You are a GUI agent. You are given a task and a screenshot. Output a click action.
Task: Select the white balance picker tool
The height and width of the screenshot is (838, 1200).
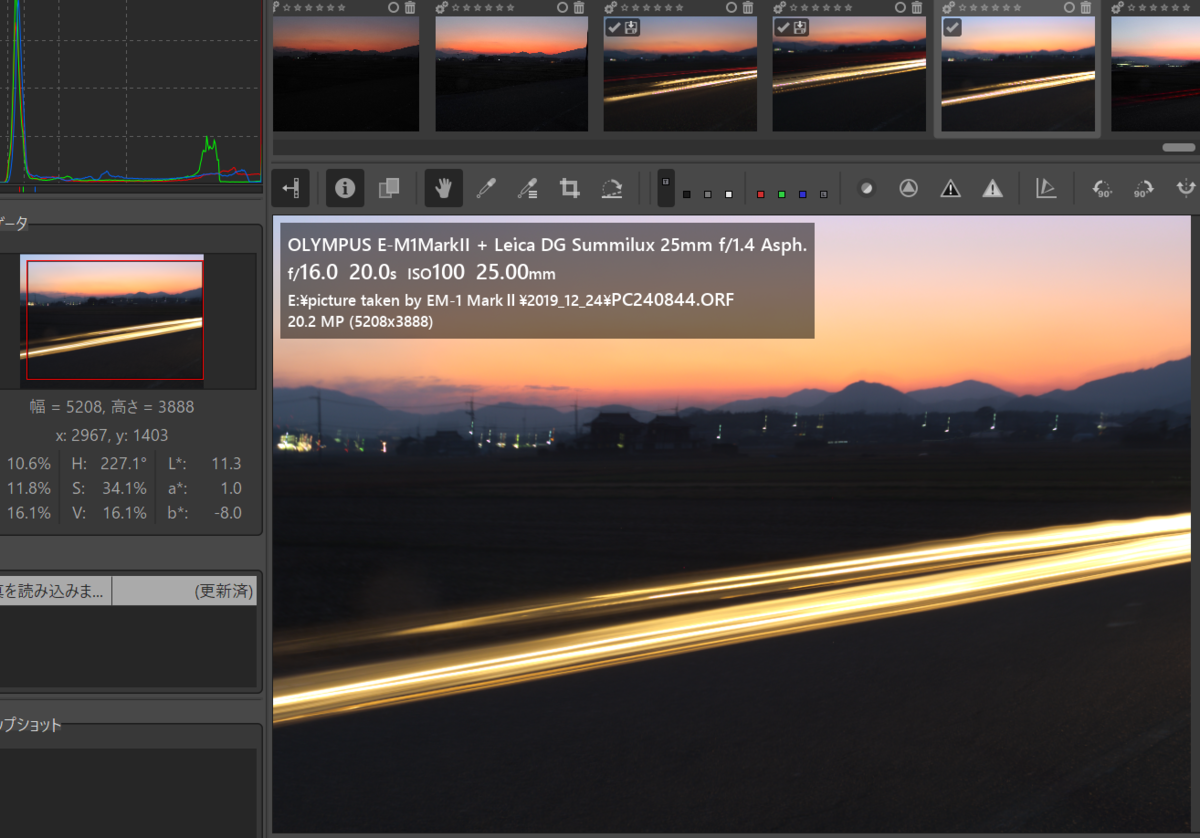point(486,188)
